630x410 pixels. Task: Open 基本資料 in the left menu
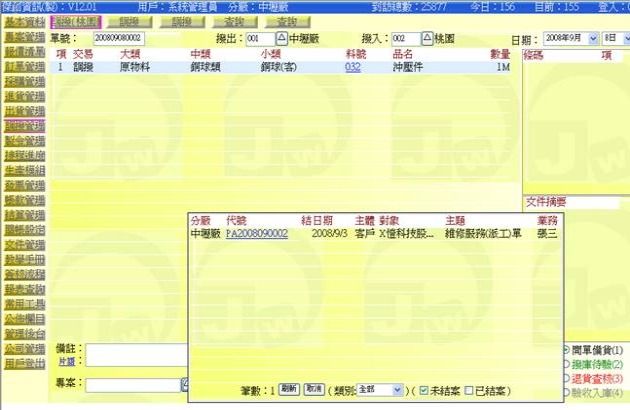click(23, 22)
